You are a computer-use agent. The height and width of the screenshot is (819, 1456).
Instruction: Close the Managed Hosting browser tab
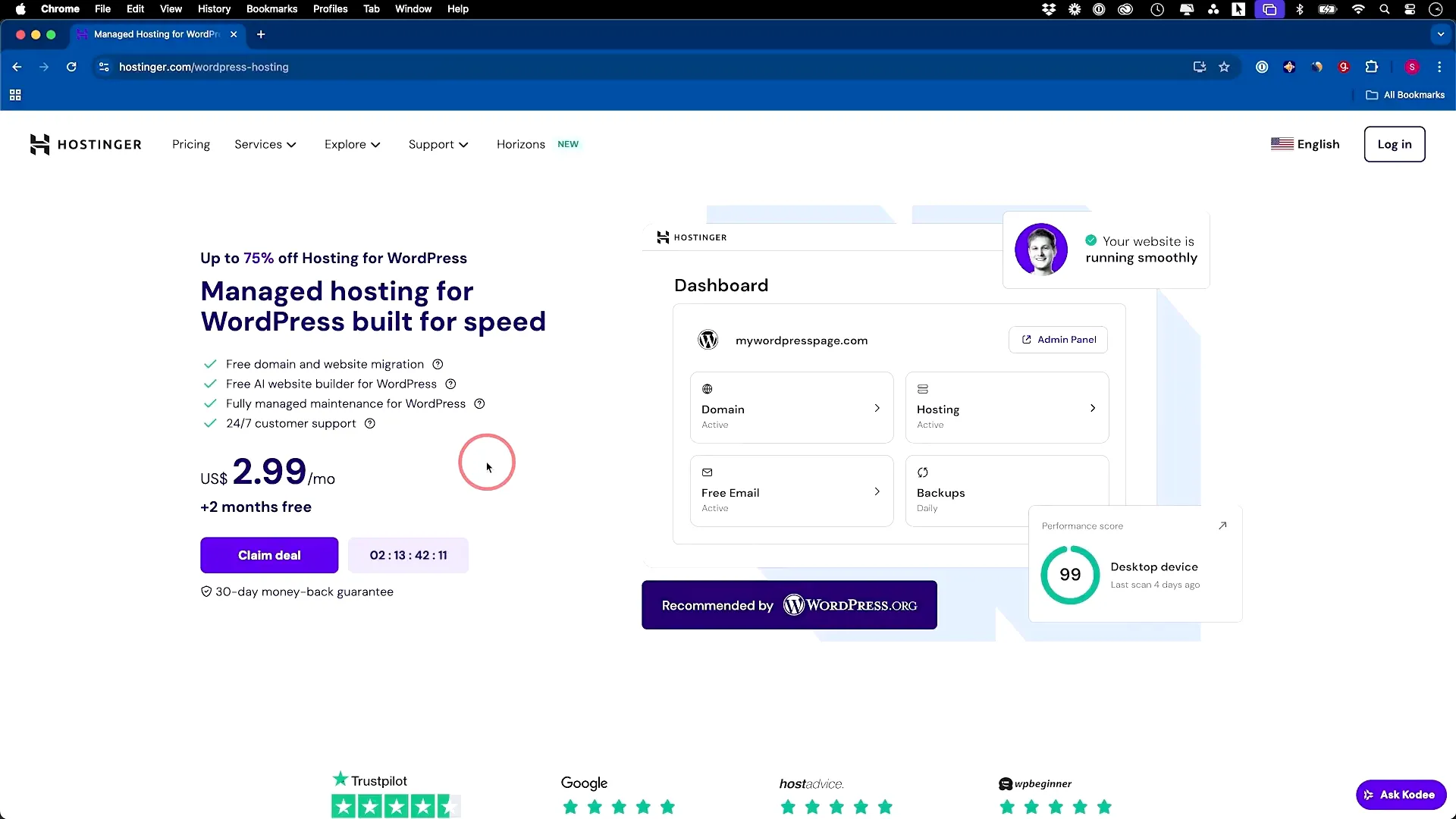click(234, 34)
